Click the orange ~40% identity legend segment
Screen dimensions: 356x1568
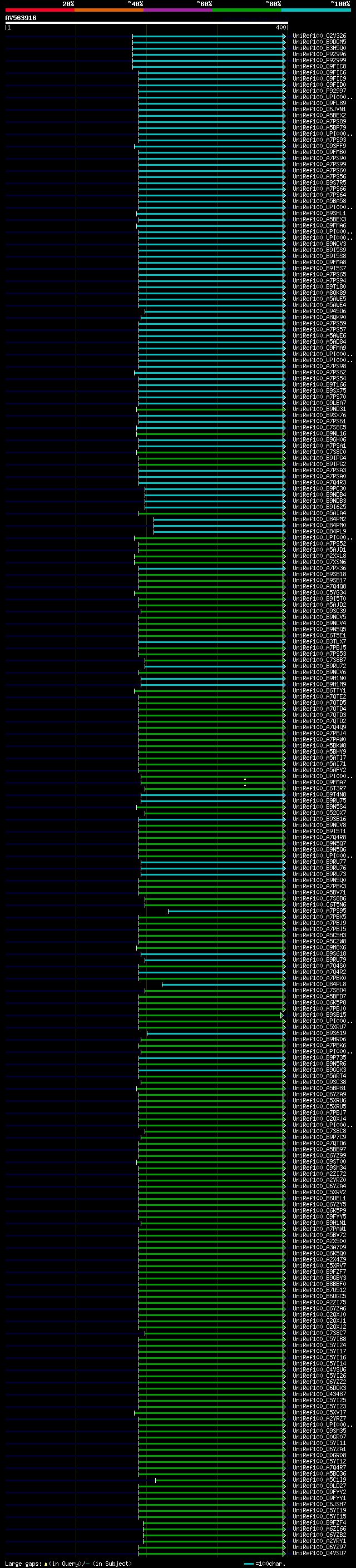(109, 10)
